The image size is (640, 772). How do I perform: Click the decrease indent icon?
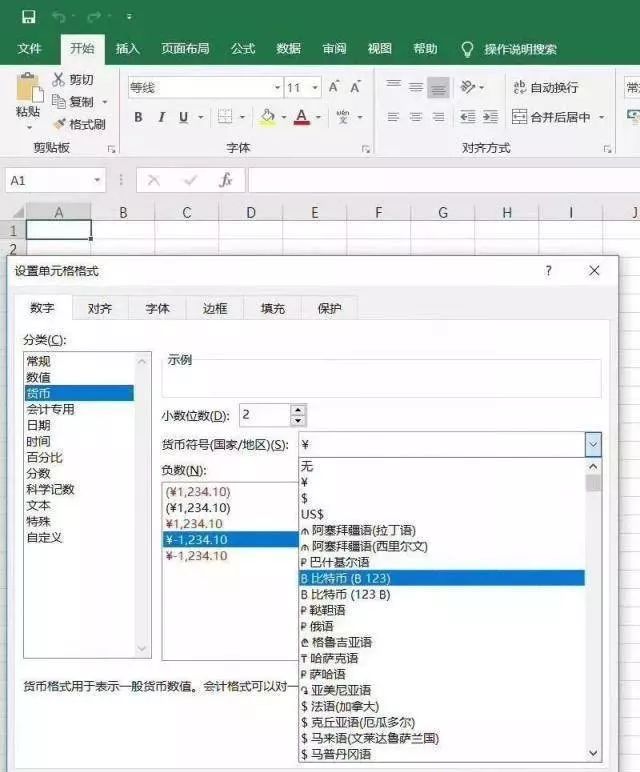tap(468, 117)
